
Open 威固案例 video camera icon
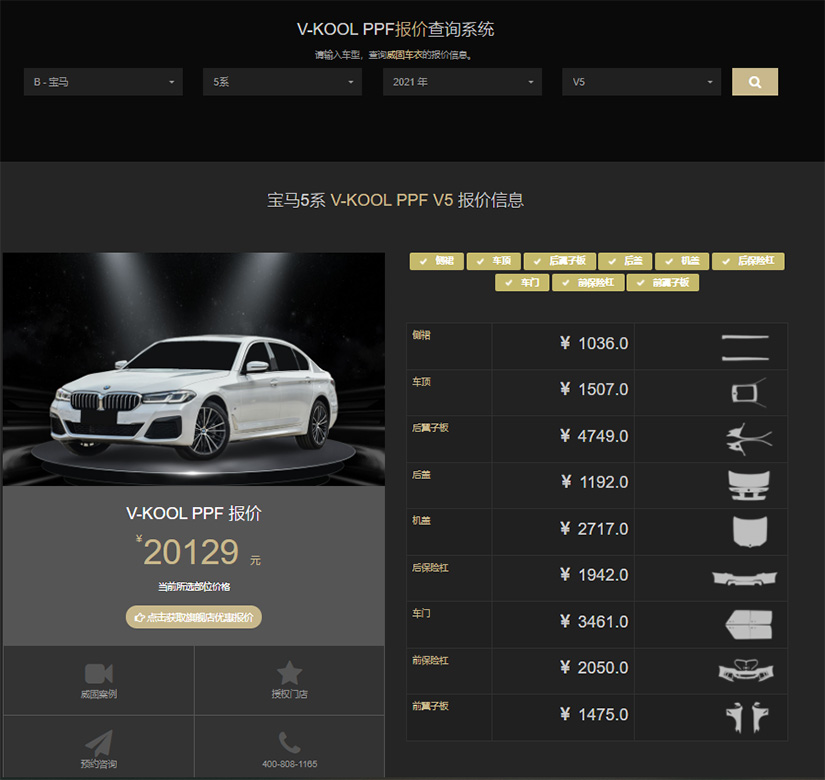coord(98,673)
